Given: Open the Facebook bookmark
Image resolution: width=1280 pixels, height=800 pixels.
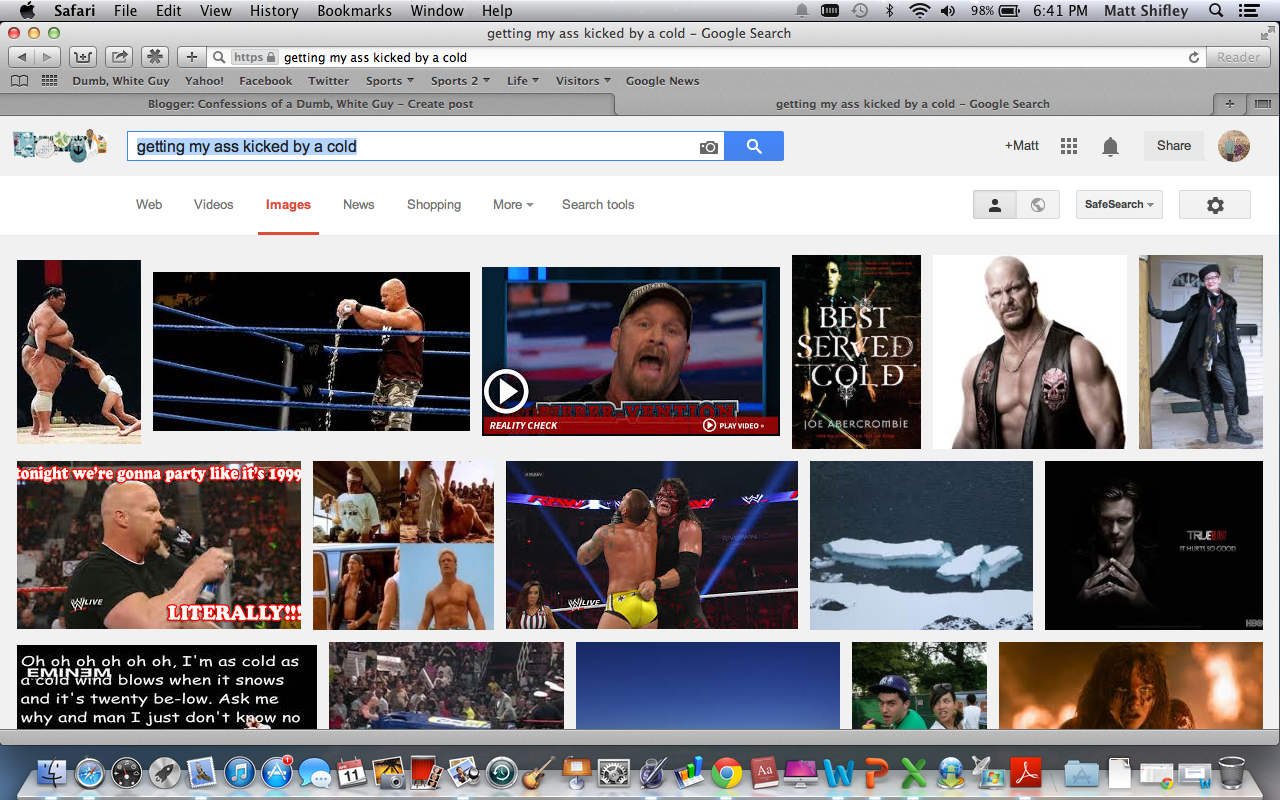Looking at the screenshot, I should pos(265,81).
